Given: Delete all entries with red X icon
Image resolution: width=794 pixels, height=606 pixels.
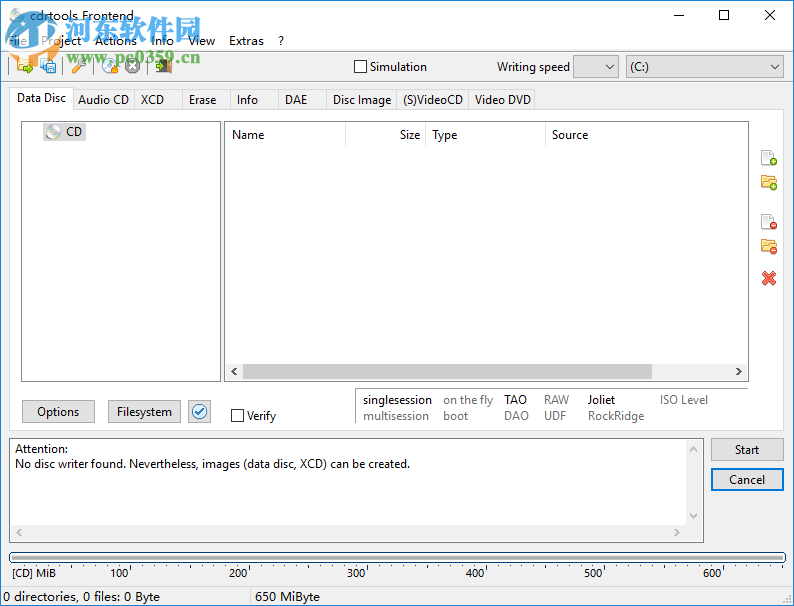Looking at the screenshot, I should coord(769,278).
